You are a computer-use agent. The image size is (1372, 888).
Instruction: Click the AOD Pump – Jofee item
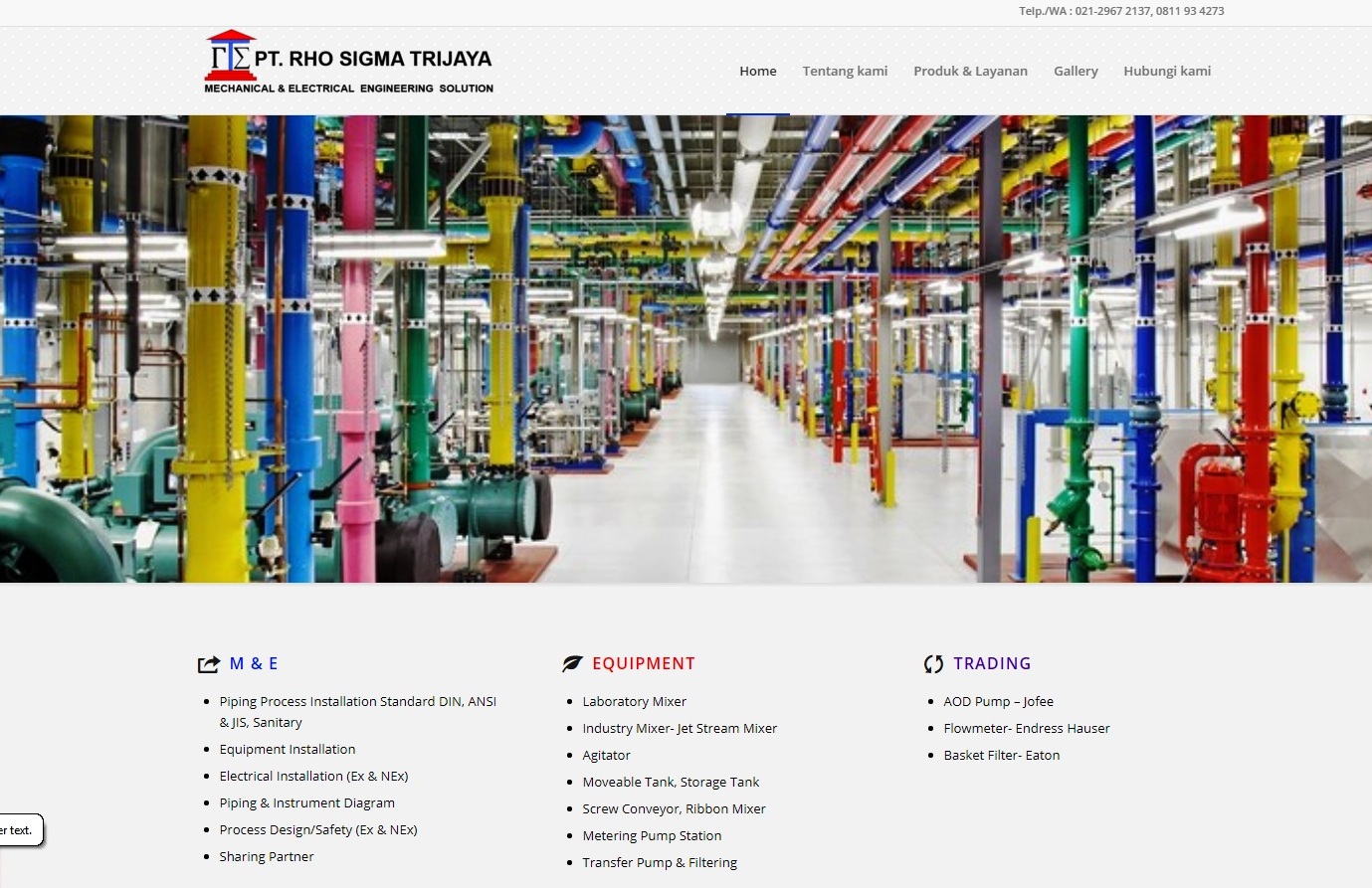(x=998, y=701)
